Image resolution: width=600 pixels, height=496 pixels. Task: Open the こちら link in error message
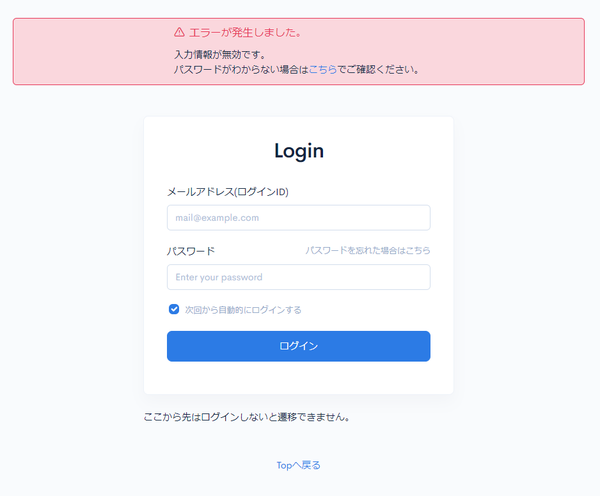(x=323, y=70)
